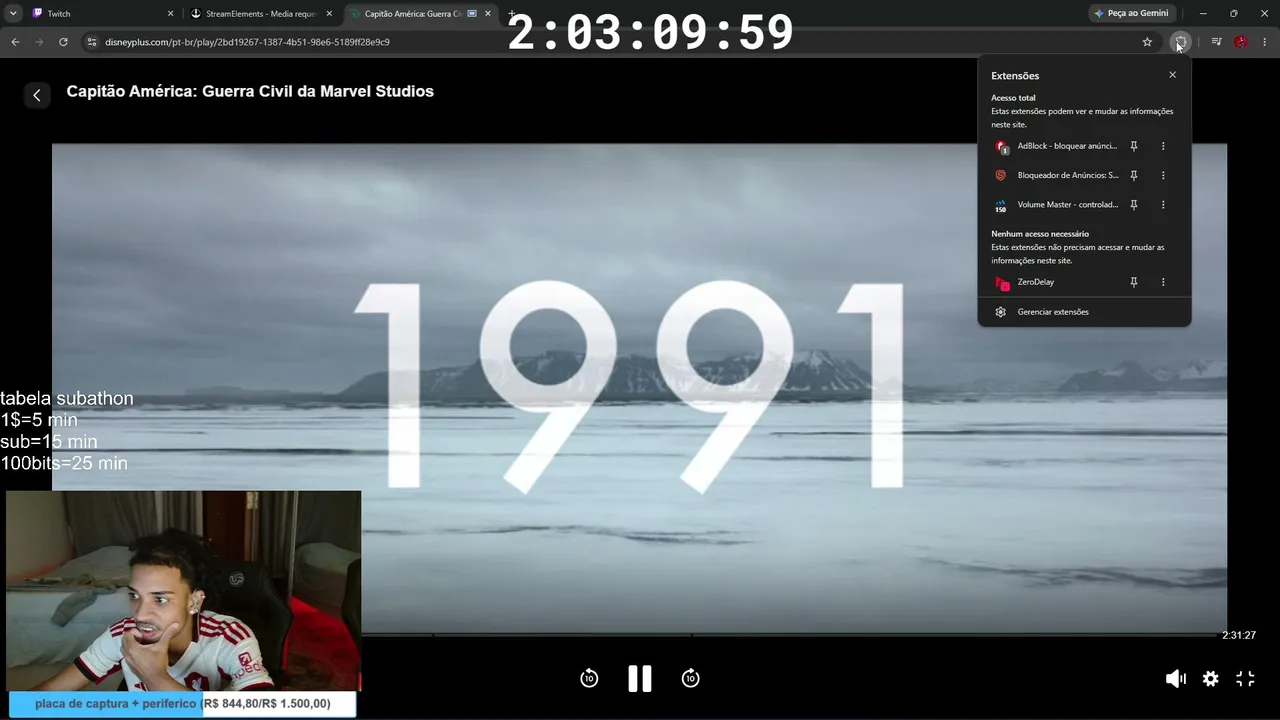The height and width of the screenshot is (720, 1280).
Task: Go back to the previous page
Action: pyautogui.click(x=15, y=42)
